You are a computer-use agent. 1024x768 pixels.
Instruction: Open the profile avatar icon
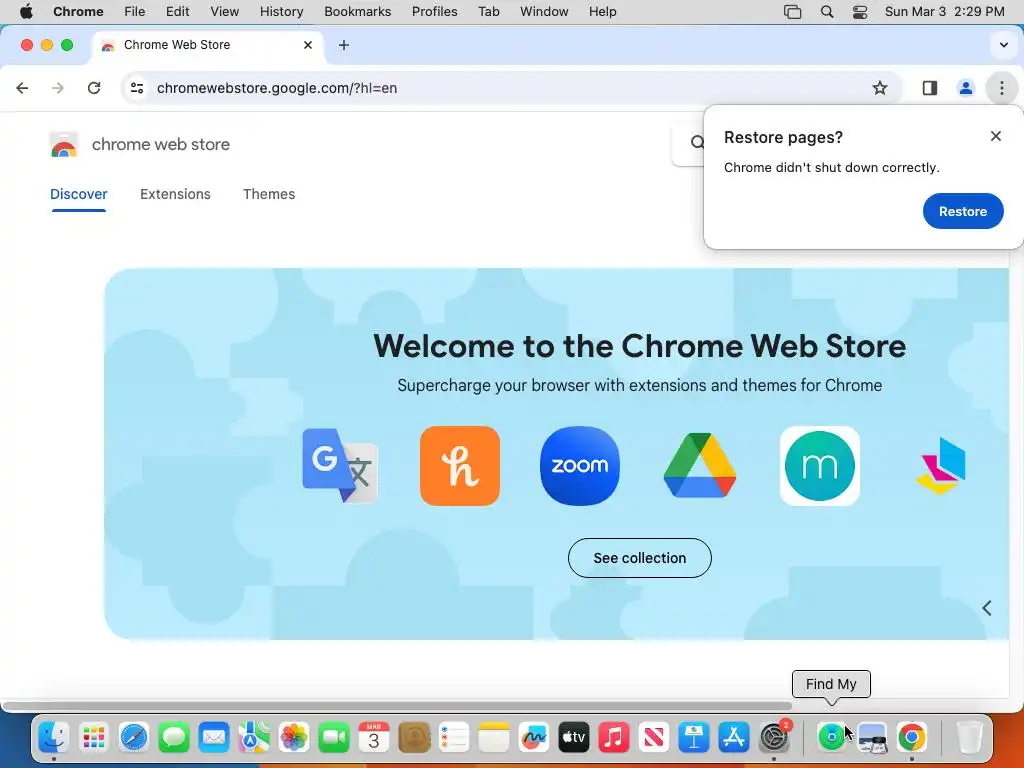(965, 88)
